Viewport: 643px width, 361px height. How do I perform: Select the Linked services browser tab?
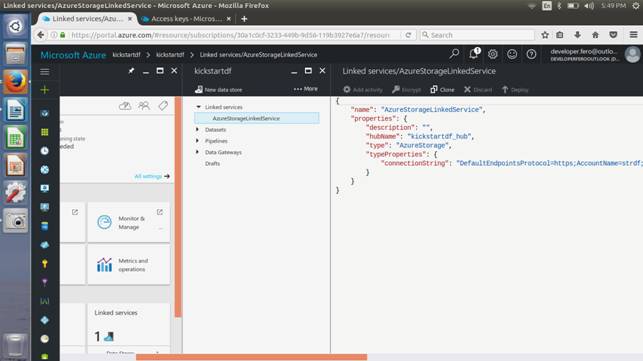pyautogui.click(x=87, y=19)
